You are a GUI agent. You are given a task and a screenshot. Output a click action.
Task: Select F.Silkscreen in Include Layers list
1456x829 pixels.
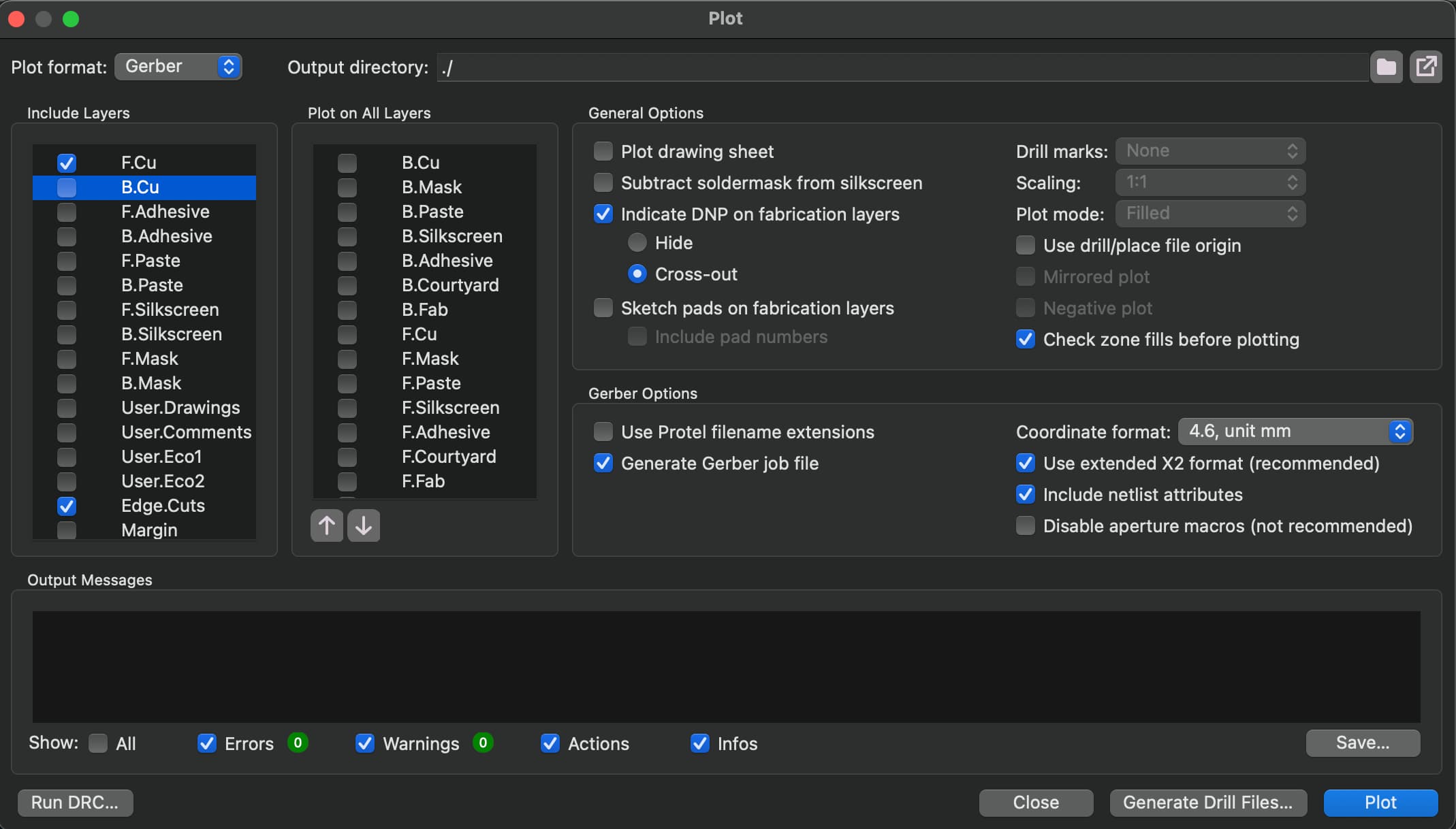point(170,310)
